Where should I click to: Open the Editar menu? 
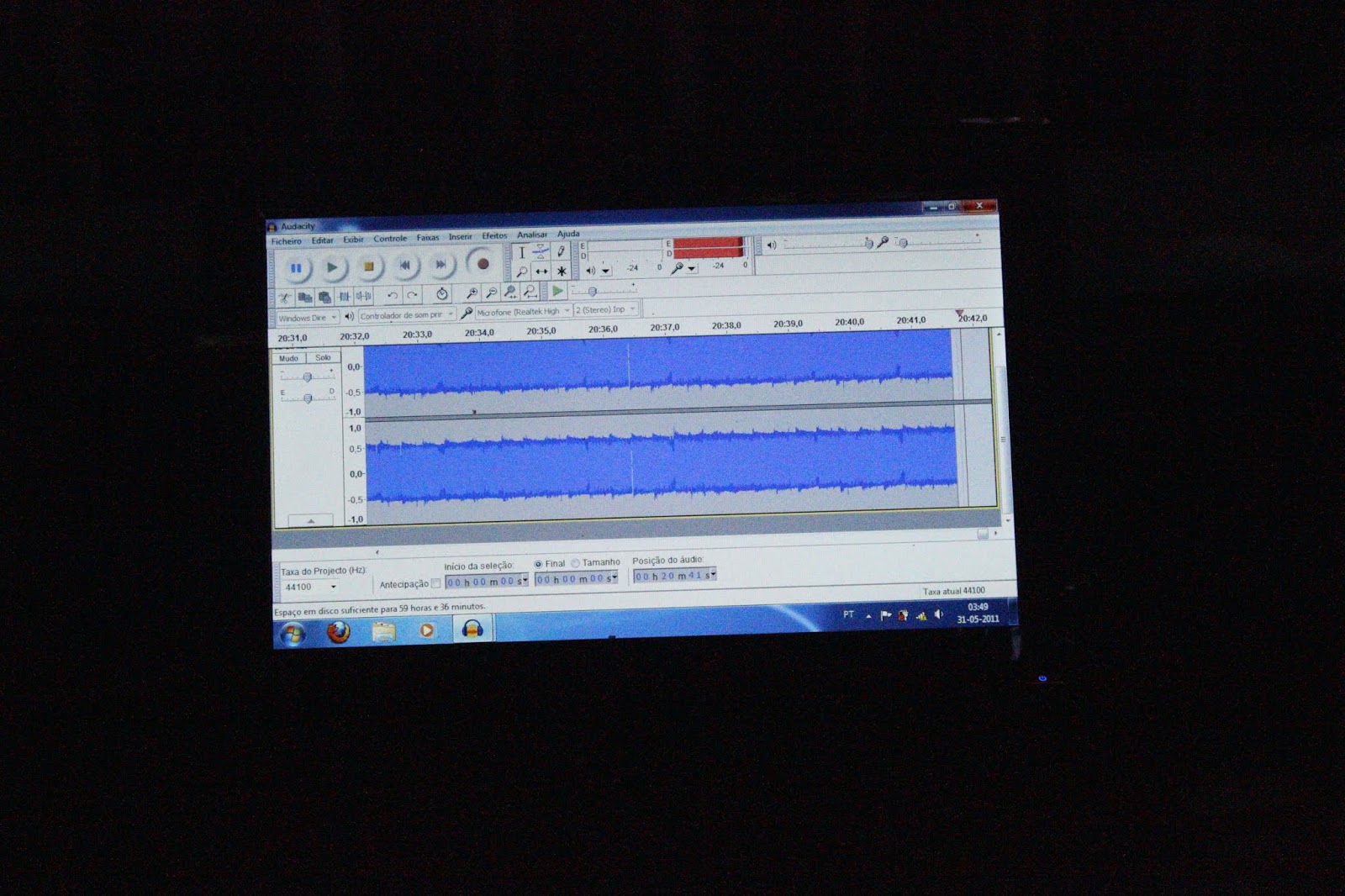pyautogui.click(x=323, y=240)
